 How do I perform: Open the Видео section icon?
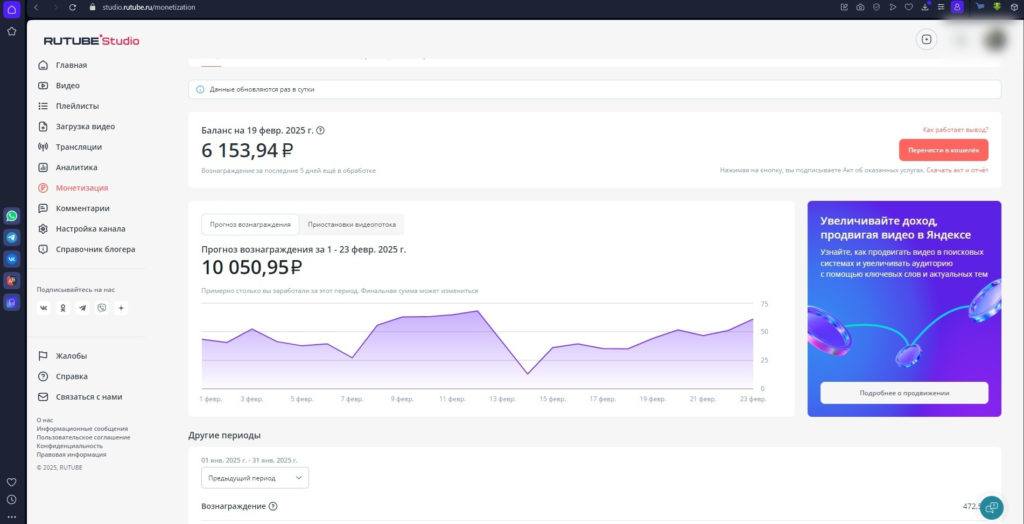point(43,86)
